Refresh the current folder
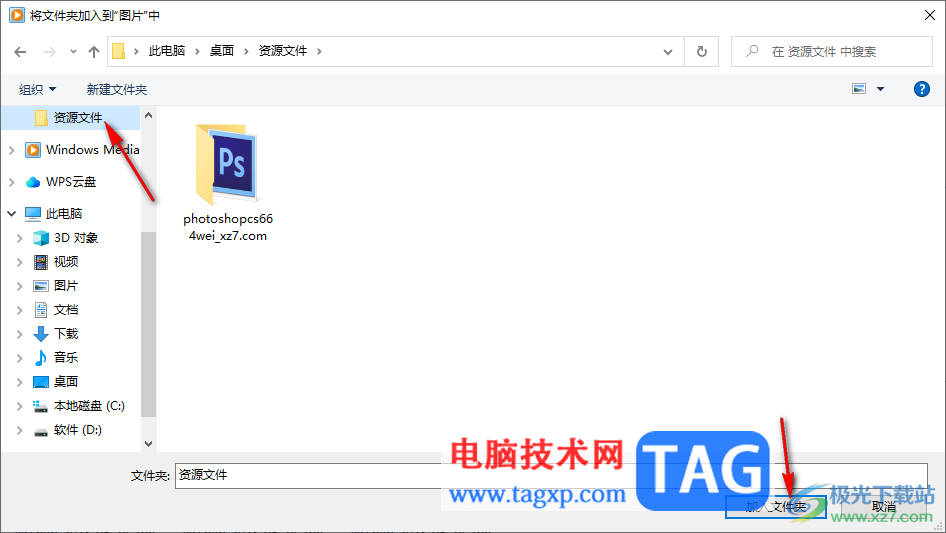The width and height of the screenshot is (946, 533). coord(702,52)
